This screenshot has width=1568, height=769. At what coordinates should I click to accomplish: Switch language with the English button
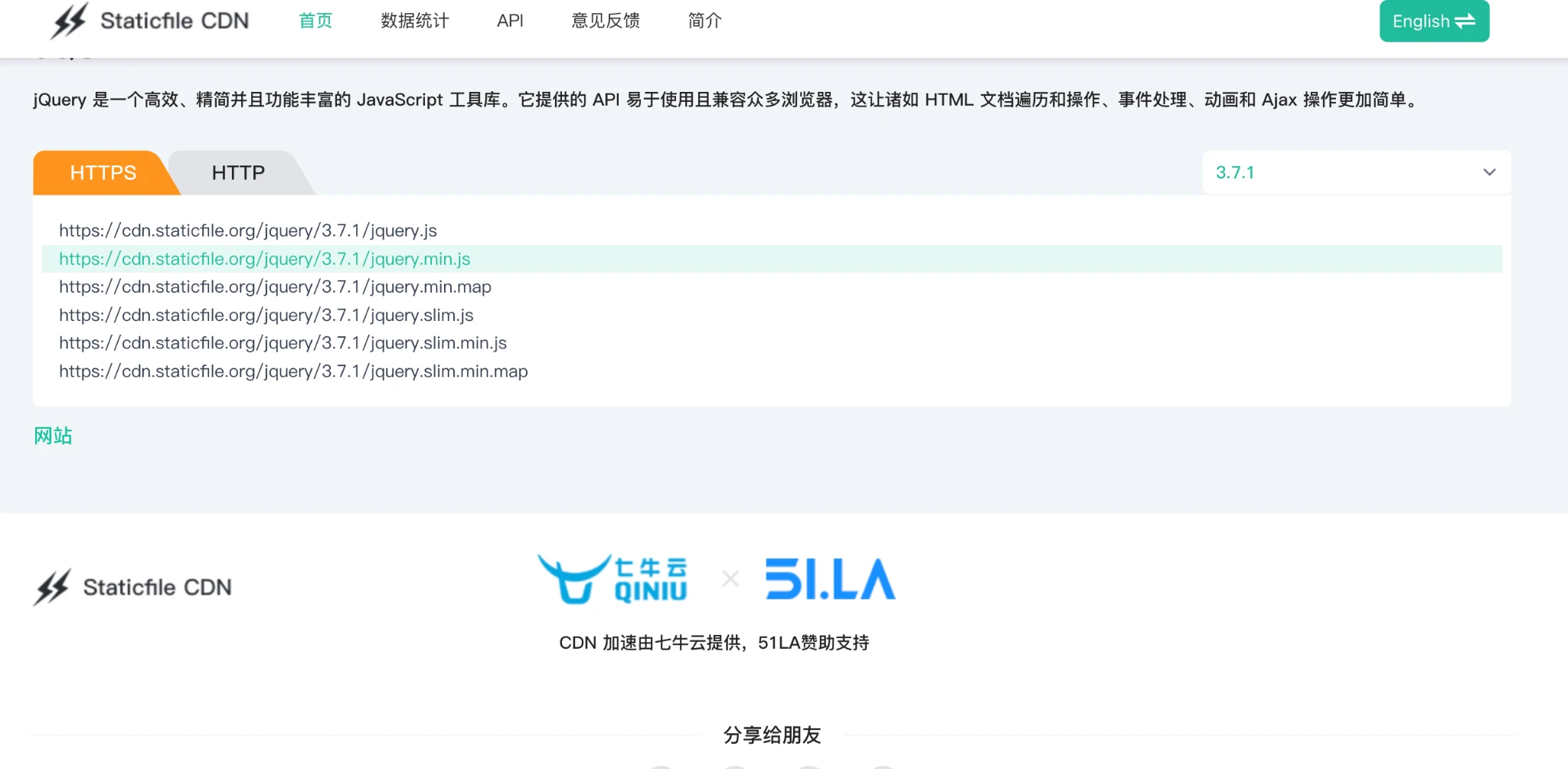pyautogui.click(x=1433, y=21)
